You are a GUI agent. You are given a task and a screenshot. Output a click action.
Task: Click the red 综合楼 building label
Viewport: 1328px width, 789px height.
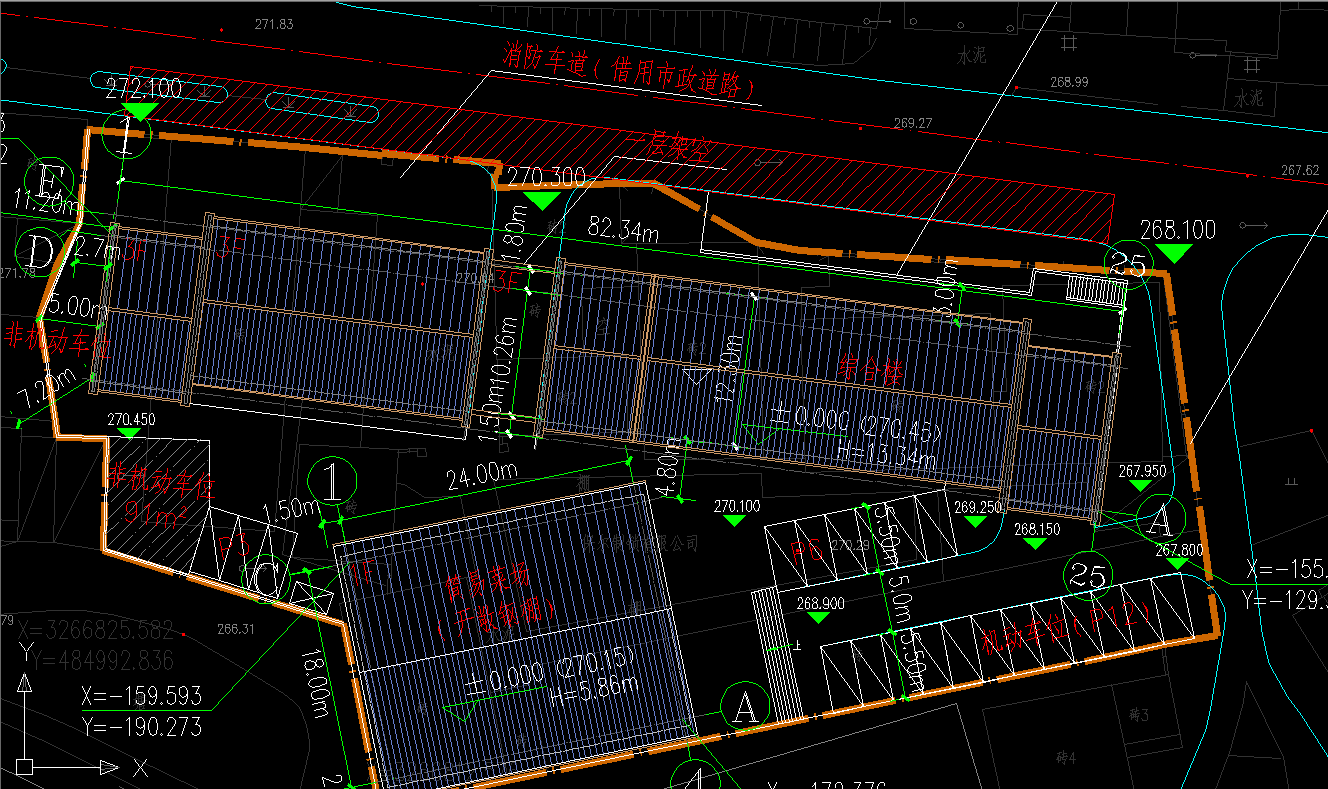tap(870, 372)
